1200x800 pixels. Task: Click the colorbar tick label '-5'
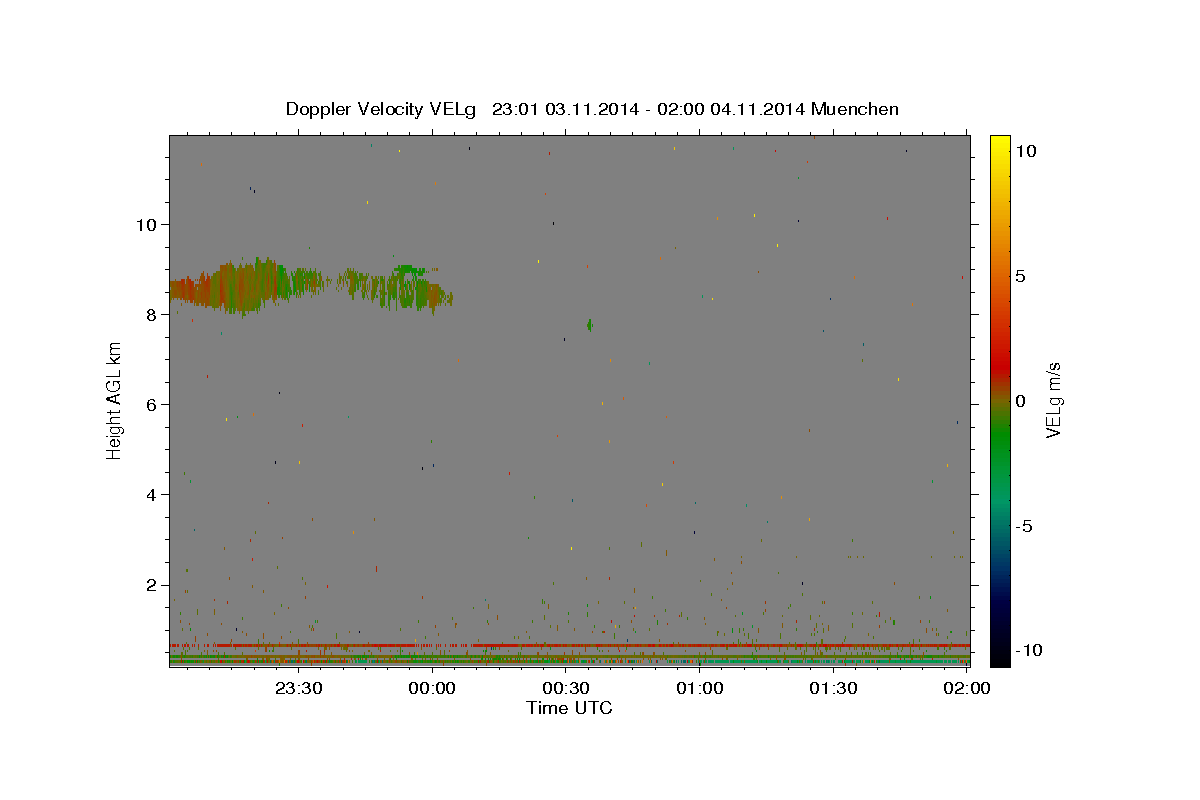[1024, 526]
